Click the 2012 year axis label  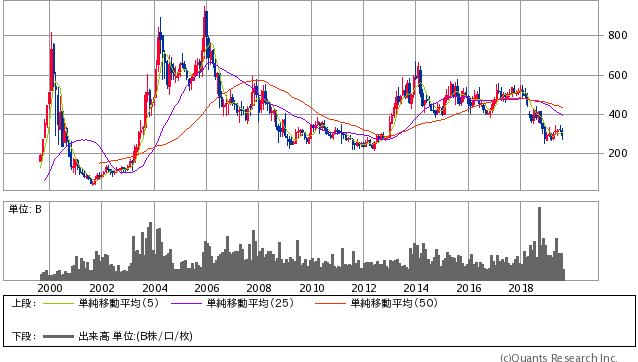364,288
